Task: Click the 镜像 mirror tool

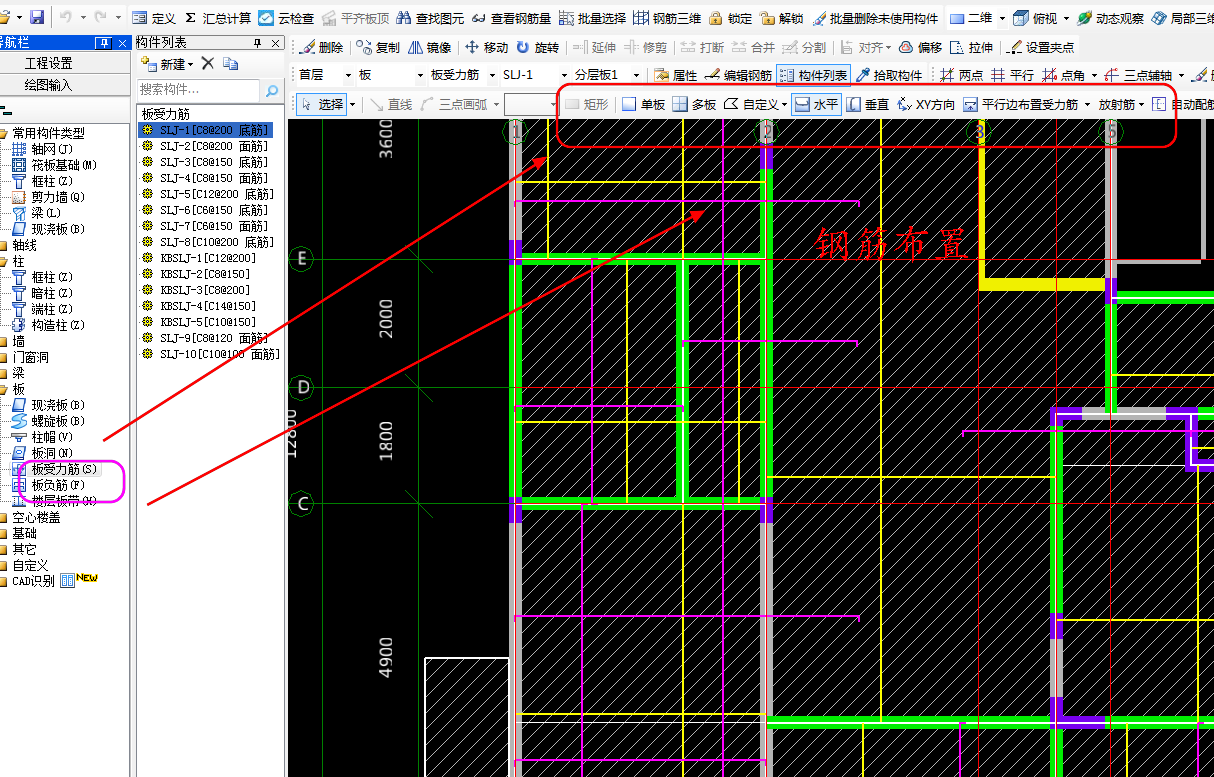Action: tap(430, 48)
